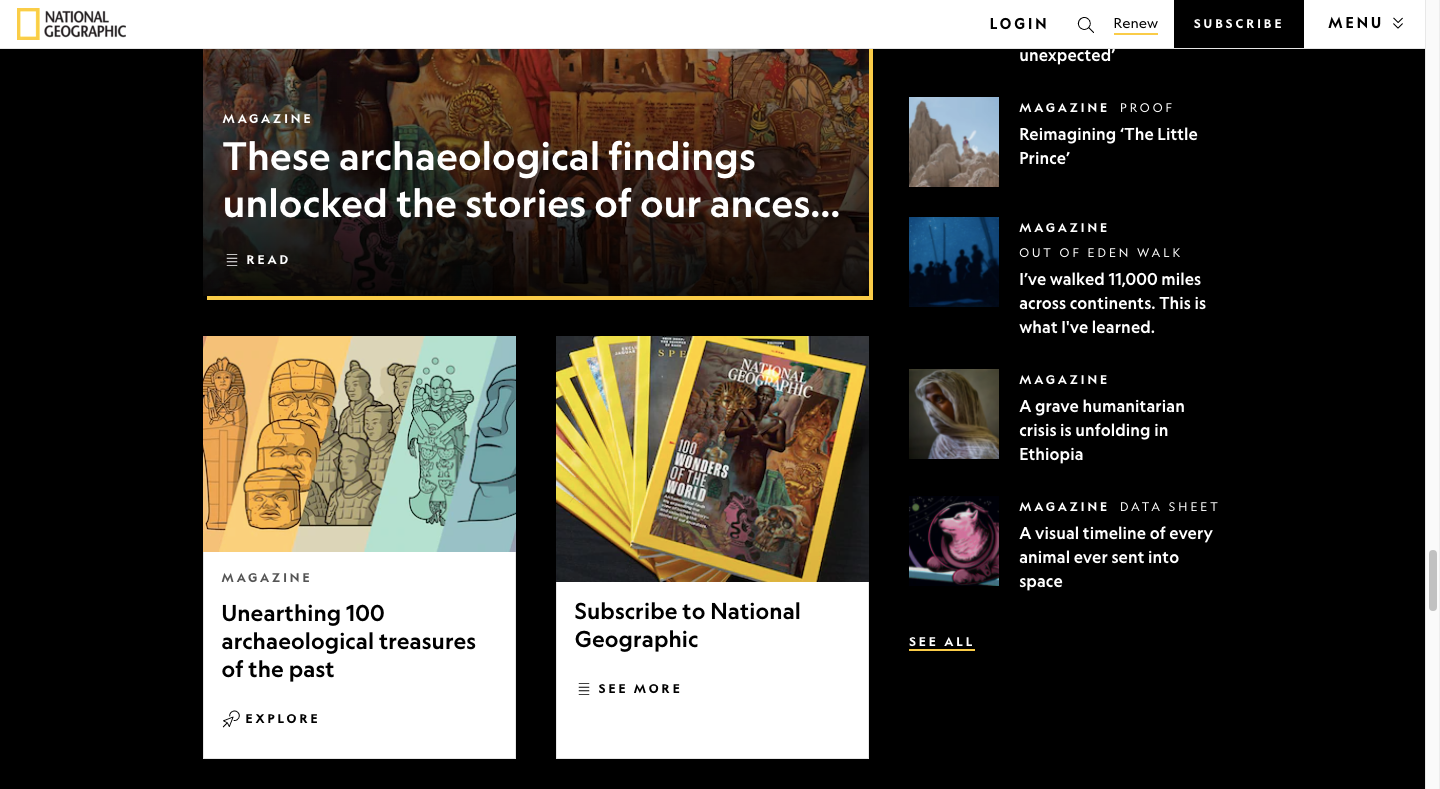Click the National Geographic logo
Screen dimensions: 1440x789
(72, 24)
